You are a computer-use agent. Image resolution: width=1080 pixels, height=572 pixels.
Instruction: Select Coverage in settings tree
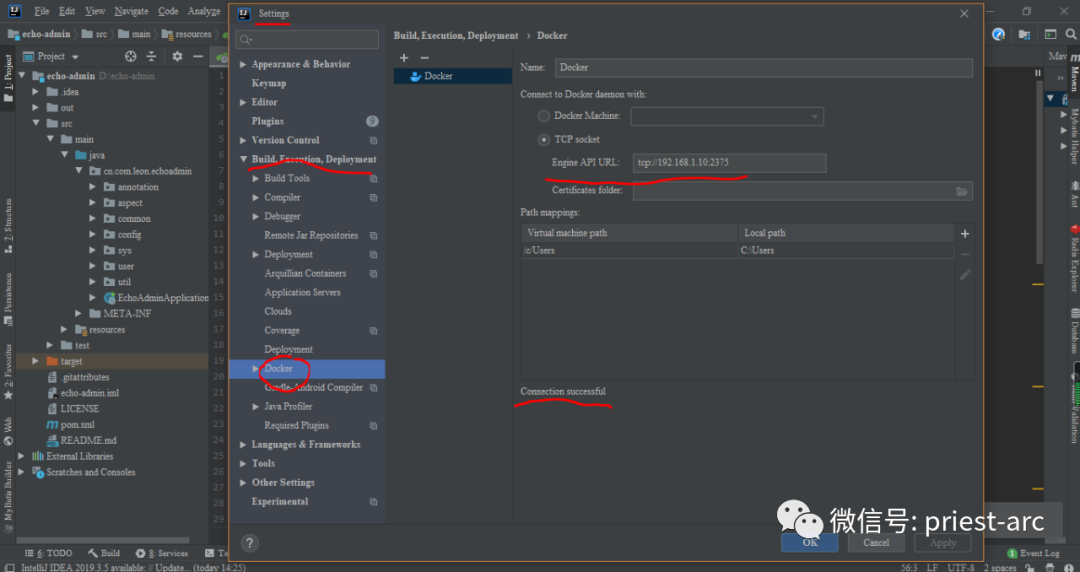(x=282, y=331)
